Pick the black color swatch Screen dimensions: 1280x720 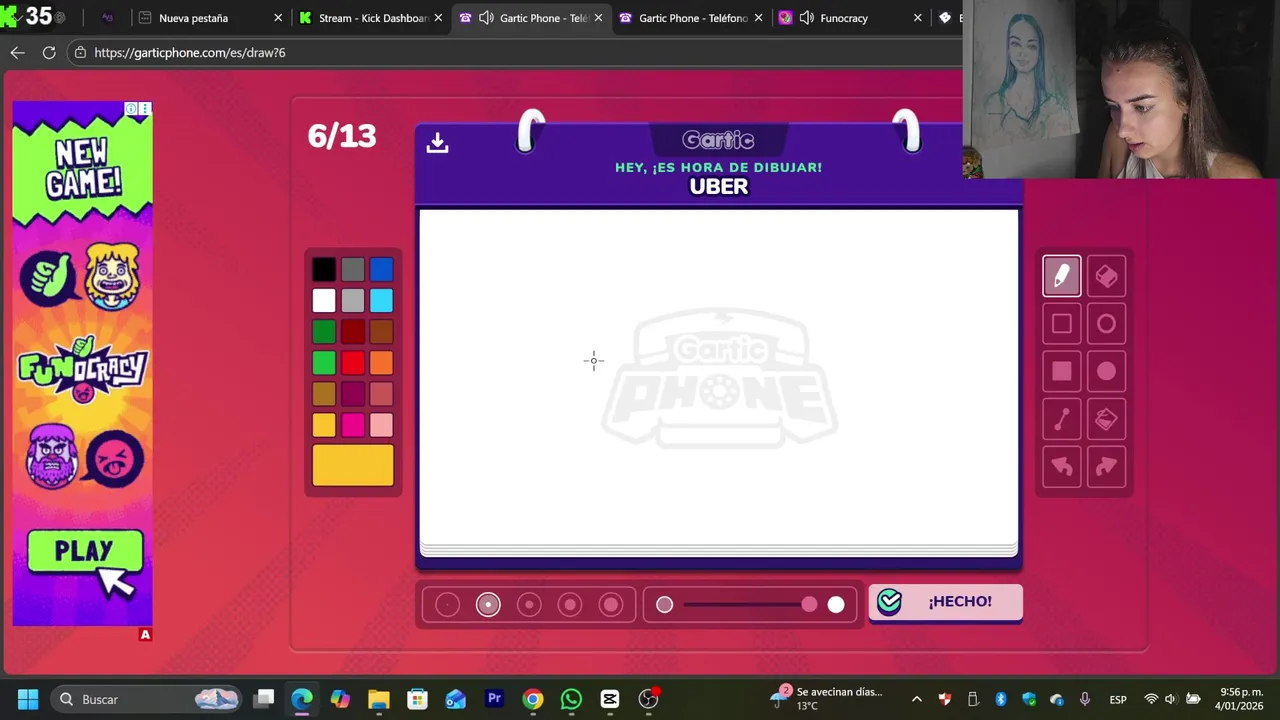324,270
